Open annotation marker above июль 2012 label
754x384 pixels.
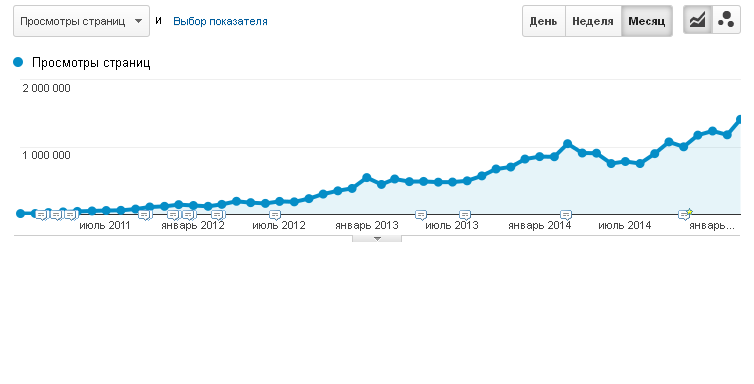click(x=275, y=215)
